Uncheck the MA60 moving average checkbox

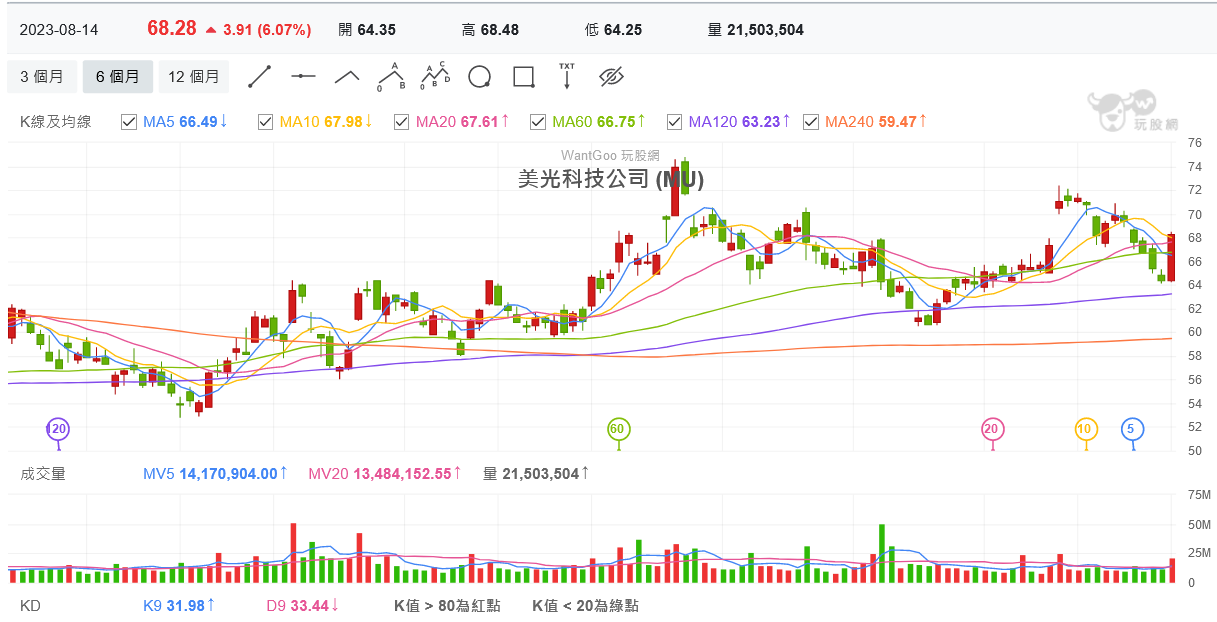click(538, 122)
